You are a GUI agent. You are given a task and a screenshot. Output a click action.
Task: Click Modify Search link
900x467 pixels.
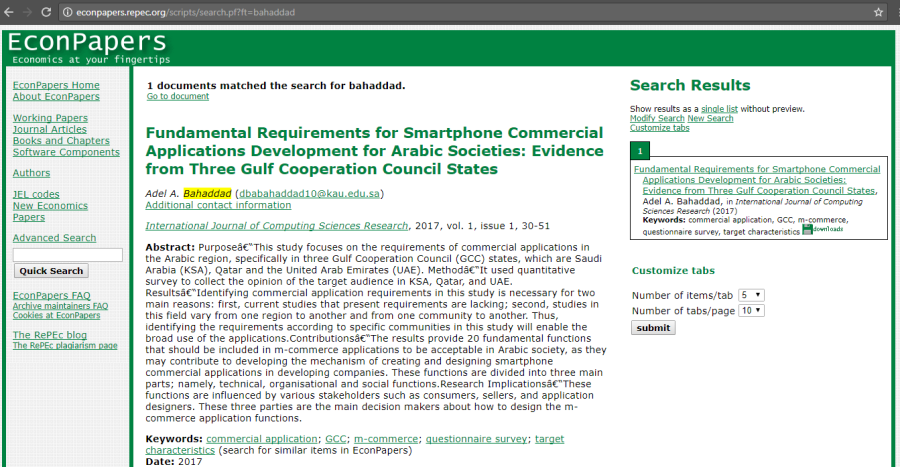(x=657, y=118)
